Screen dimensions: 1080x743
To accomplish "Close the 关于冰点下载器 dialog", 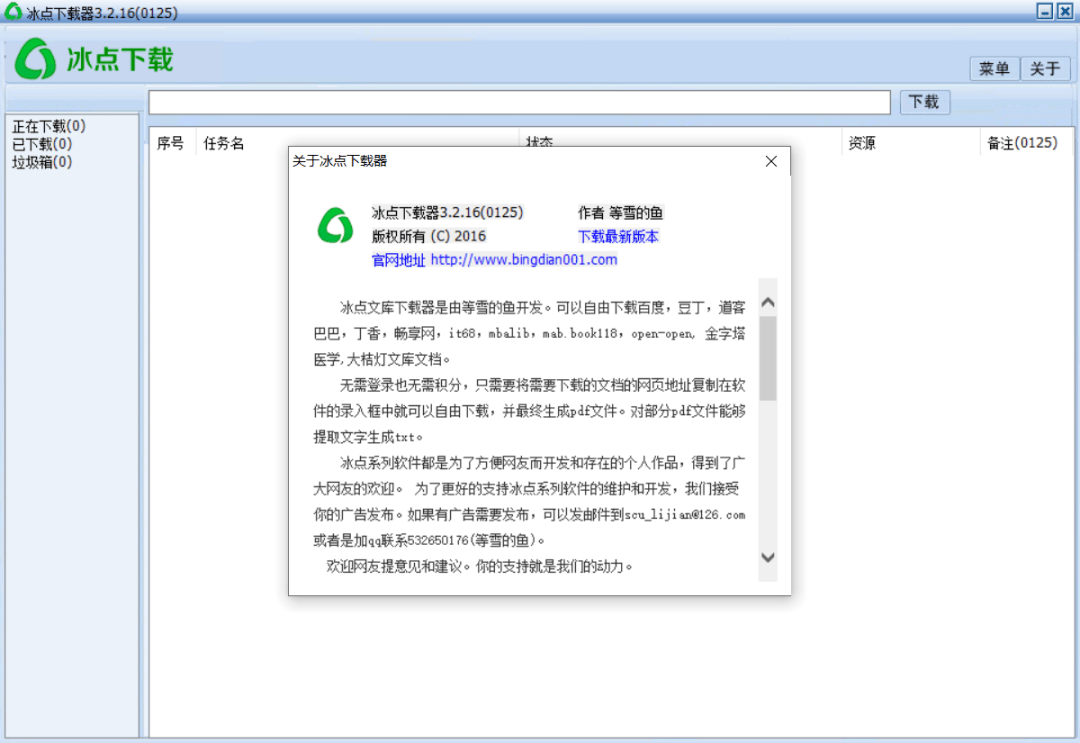I will (x=770, y=160).
